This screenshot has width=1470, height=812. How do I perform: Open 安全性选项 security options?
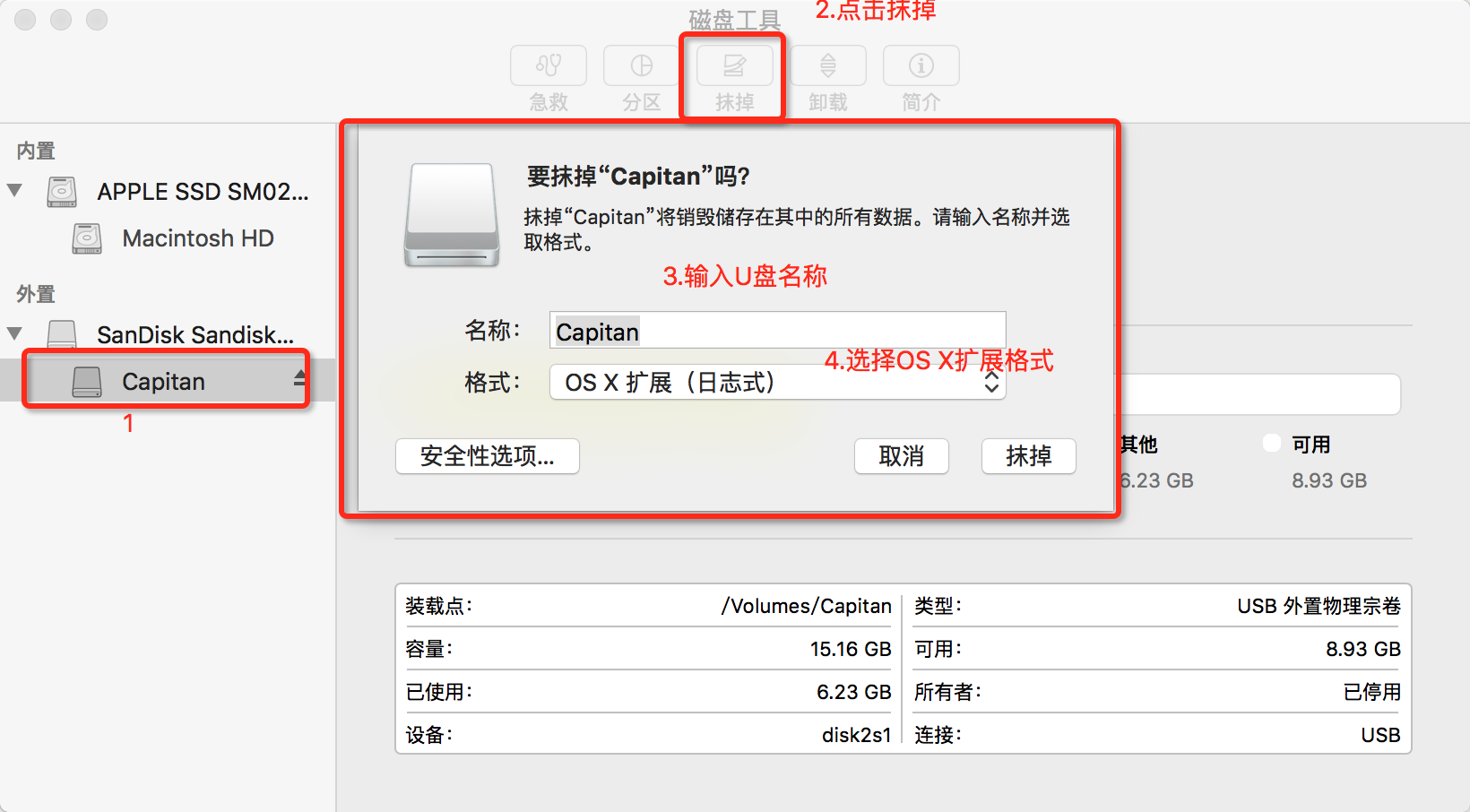pyautogui.click(x=488, y=456)
